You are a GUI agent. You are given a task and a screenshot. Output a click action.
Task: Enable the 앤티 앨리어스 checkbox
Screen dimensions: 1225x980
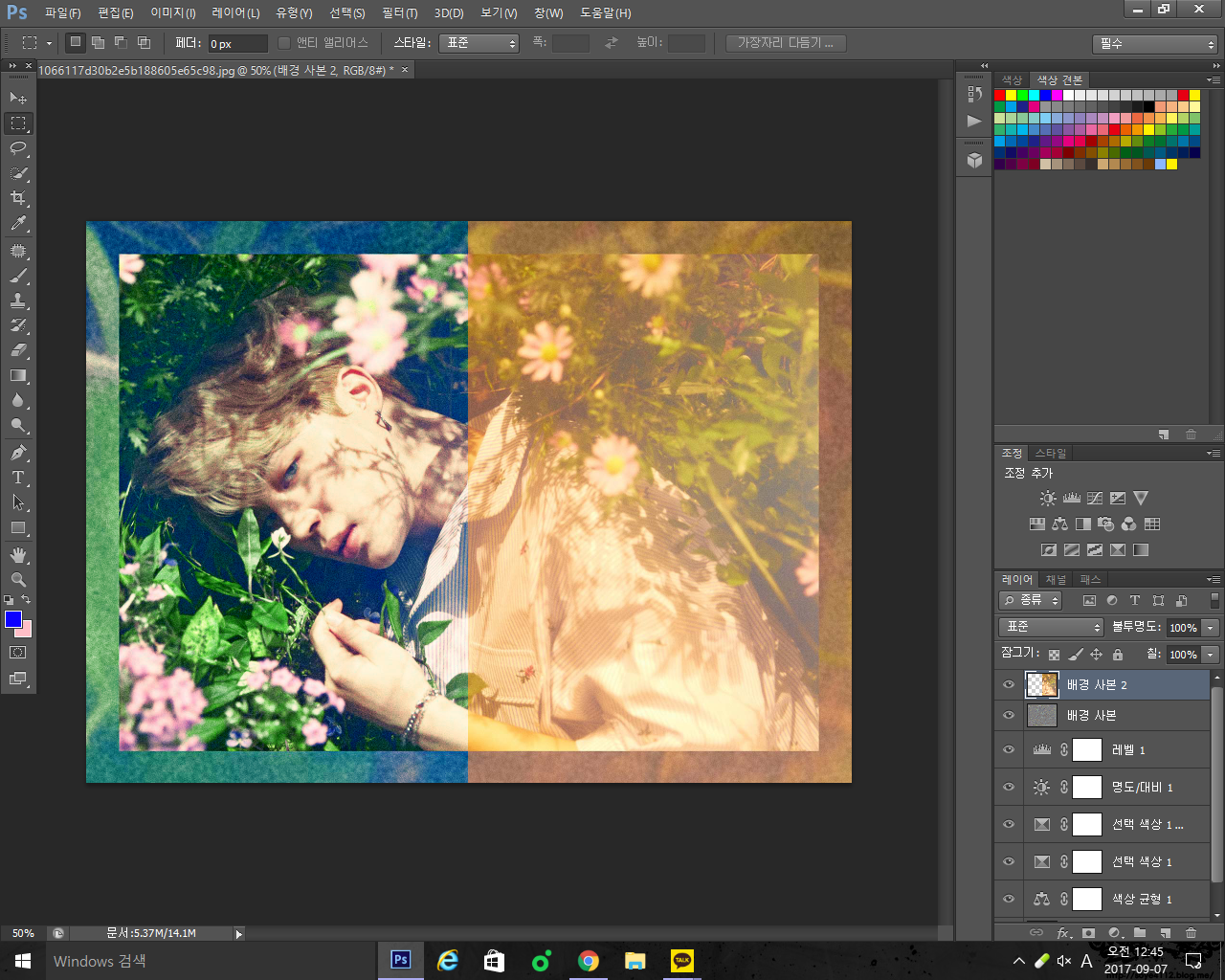click(284, 43)
